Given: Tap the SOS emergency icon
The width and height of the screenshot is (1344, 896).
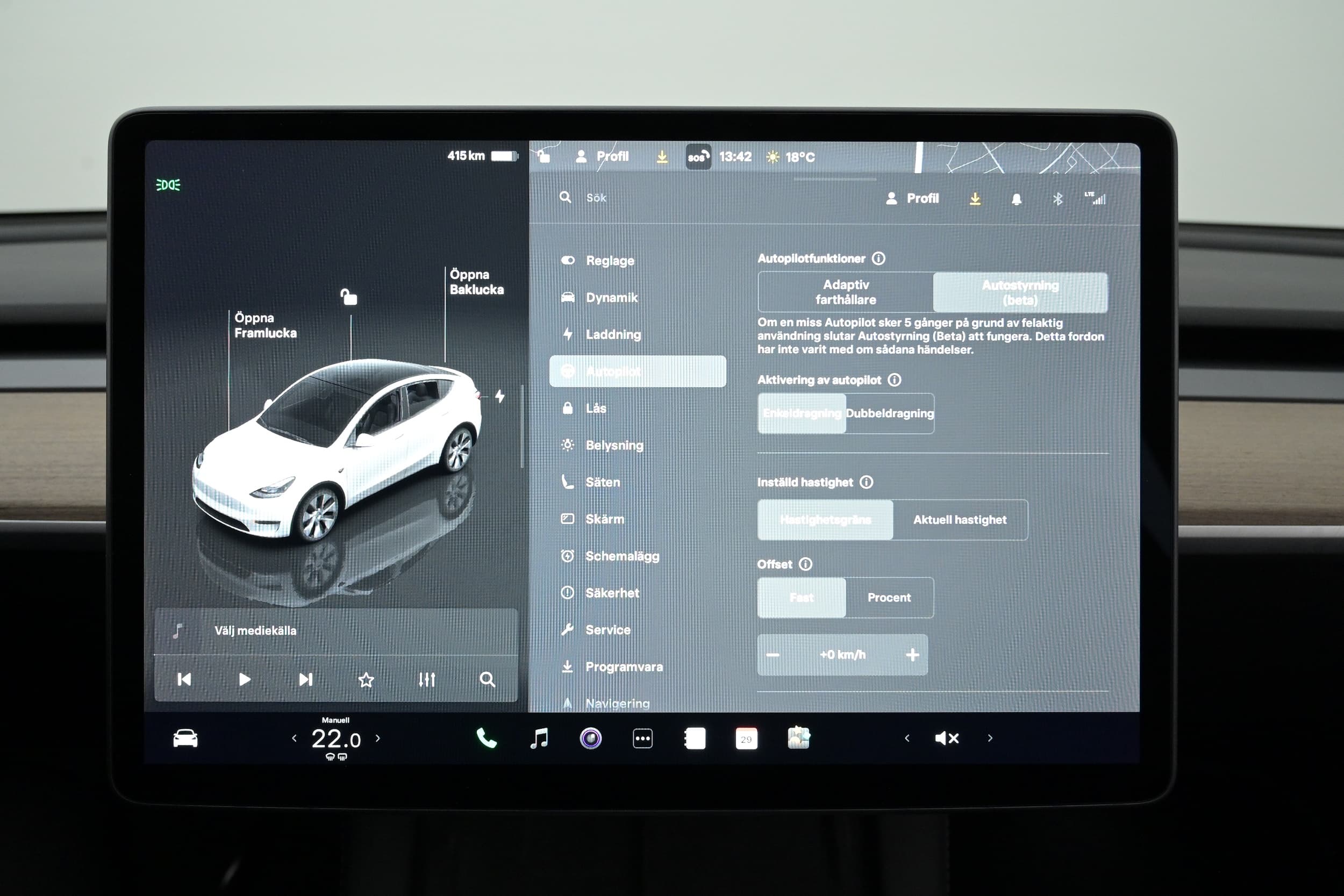Looking at the screenshot, I should click(x=698, y=156).
